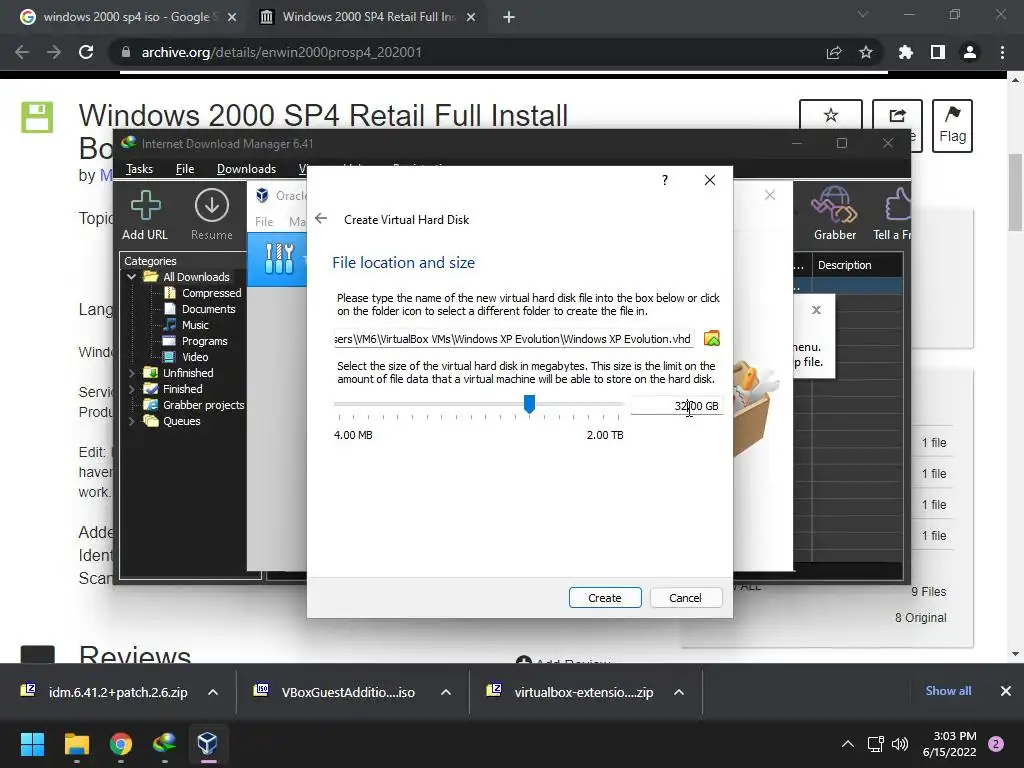Image resolution: width=1024 pixels, height=768 pixels.
Task: Click Cancel button in hard disk dialog
Action: coord(686,598)
